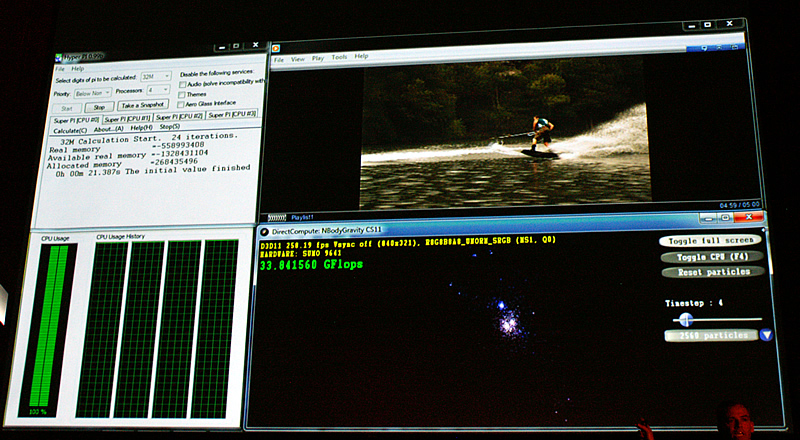800x440 pixels.
Task: Click the striped grip icon beside Playlist1
Action: 277,218
